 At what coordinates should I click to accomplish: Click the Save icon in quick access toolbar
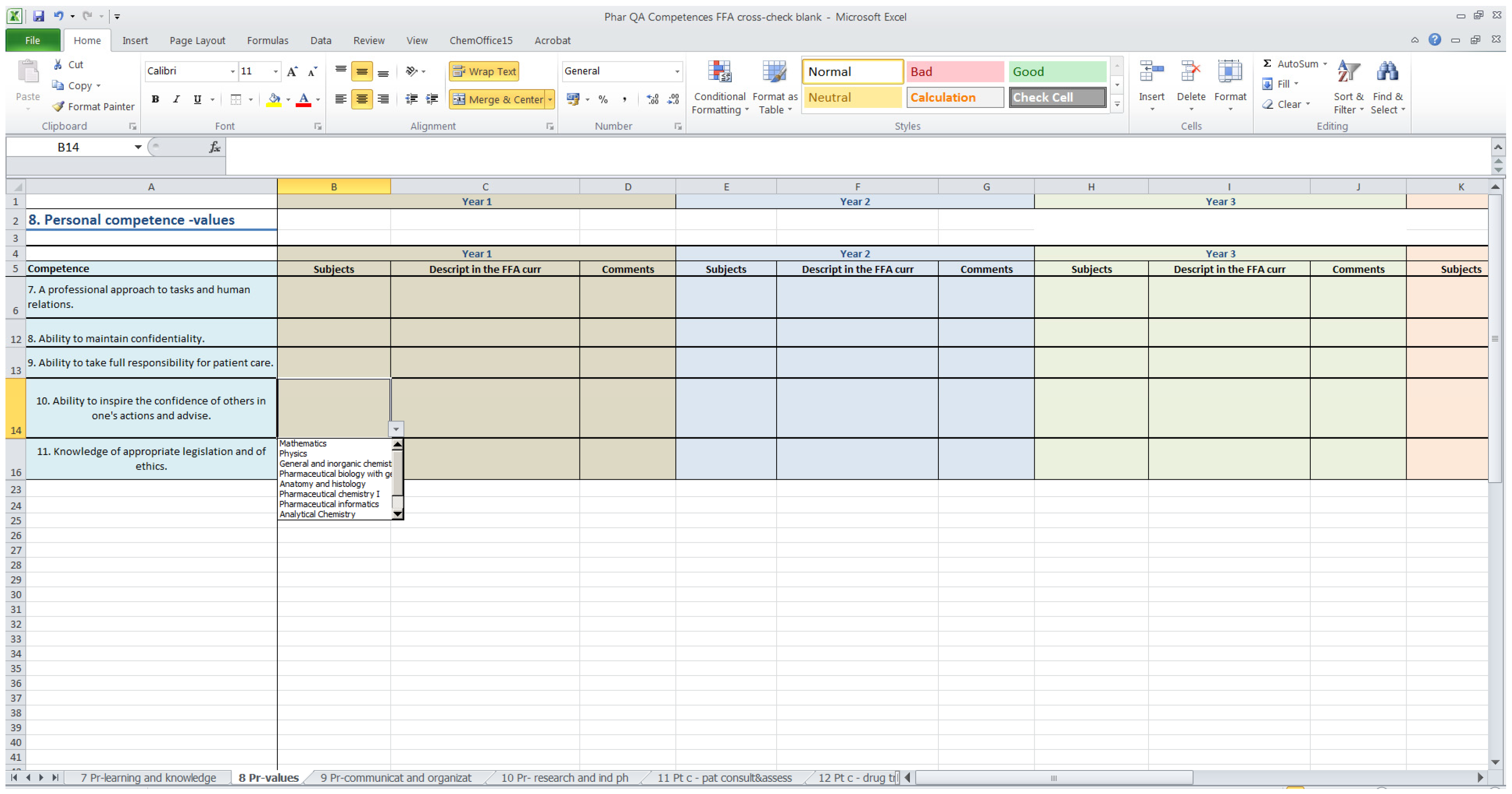click(38, 16)
